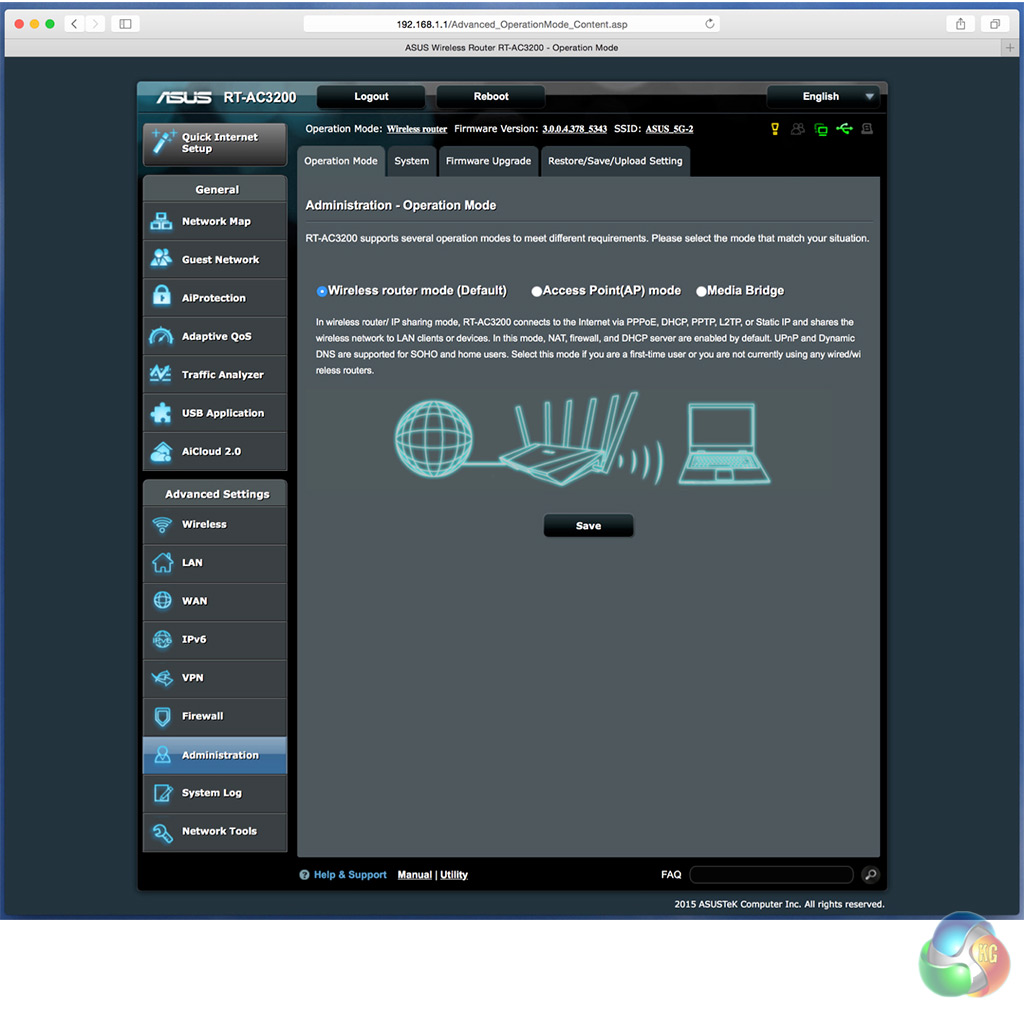
Task: Click the FAQ search magnifier button
Action: click(870, 874)
